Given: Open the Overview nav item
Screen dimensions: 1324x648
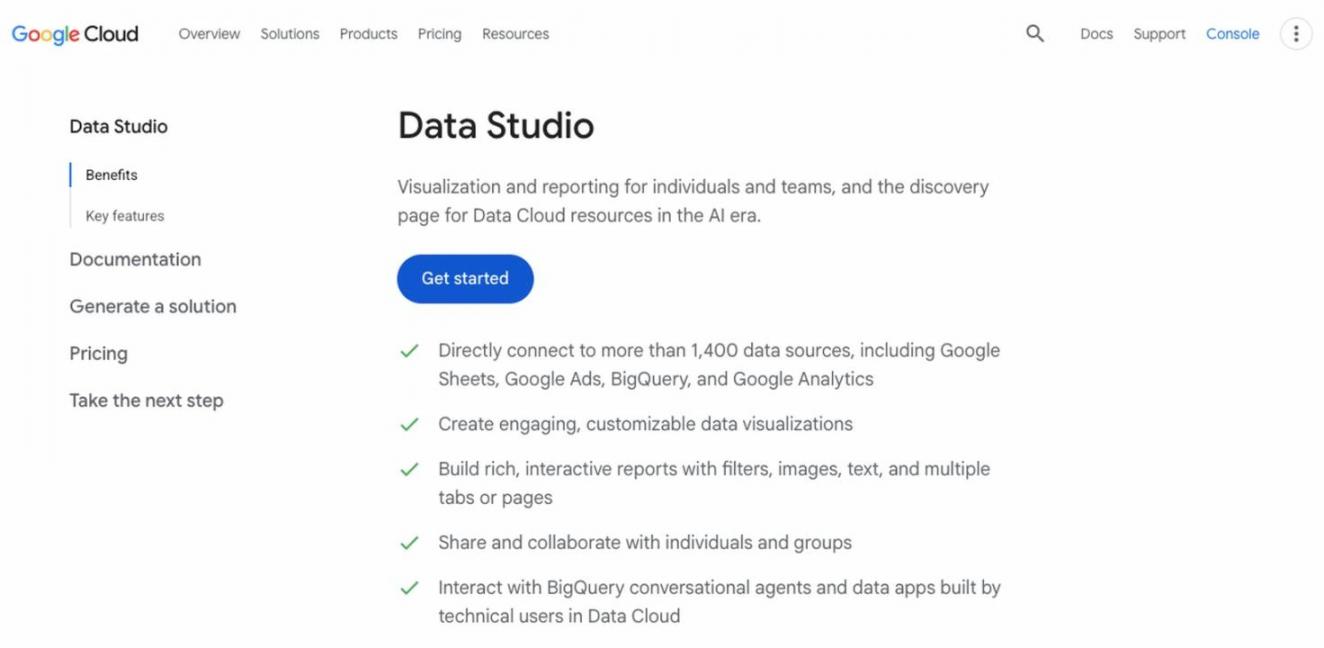Looking at the screenshot, I should [209, 34].
